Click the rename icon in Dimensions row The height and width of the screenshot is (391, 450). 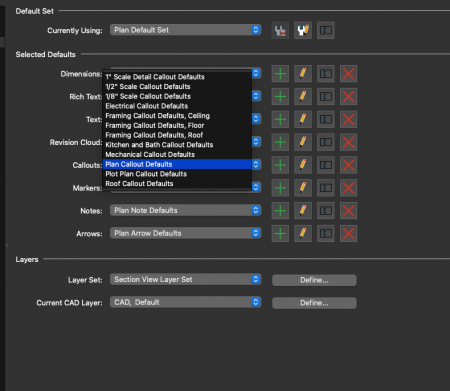click(x=326, y=74)
